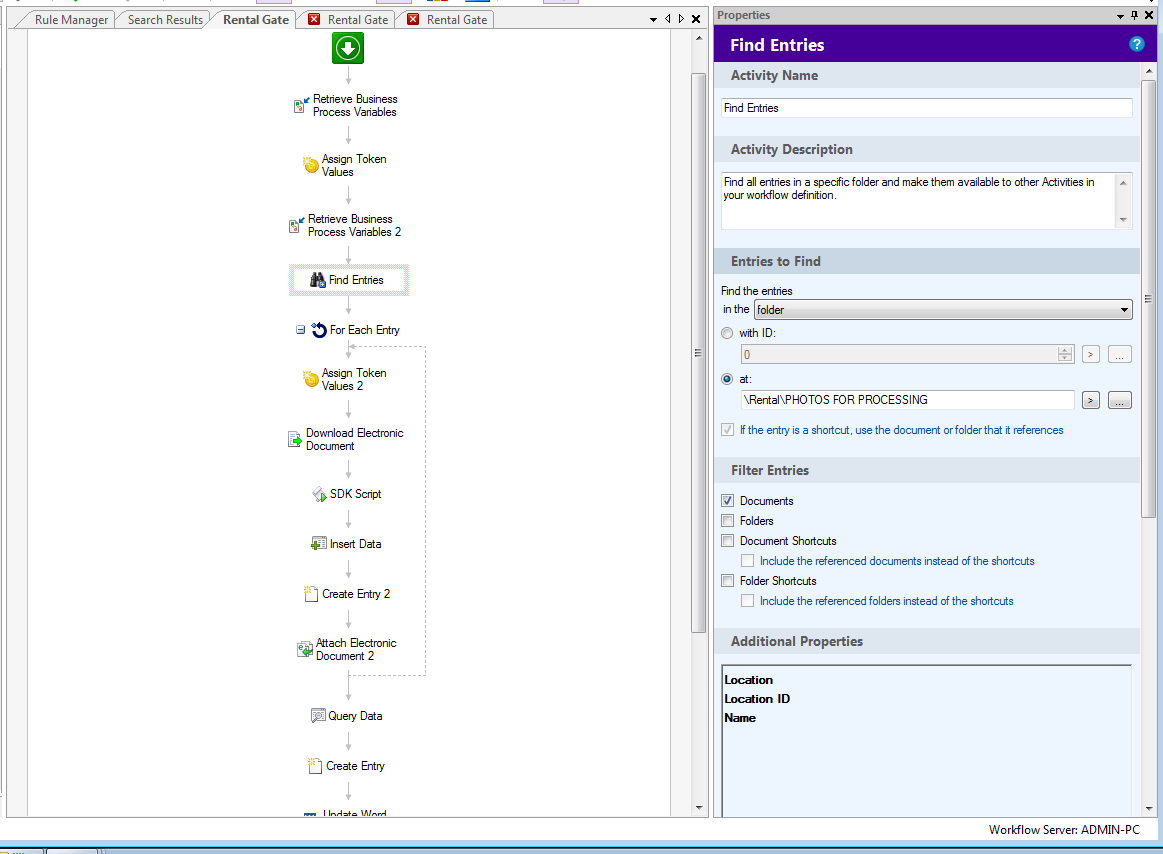Select Retrieve Business Process Variables 2 icon

(x=296, y=225)
